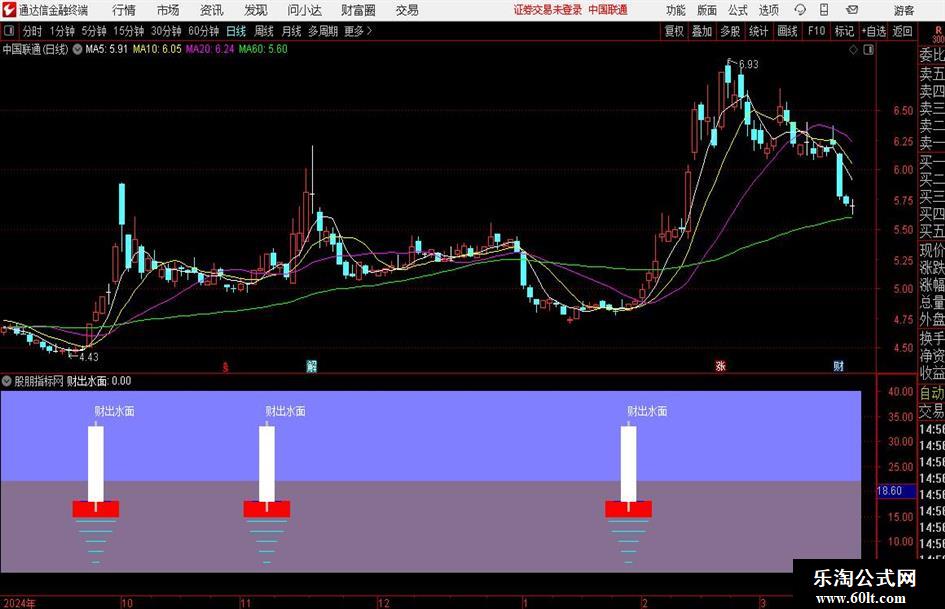Image resolution: width=945 pixels, height=609 pixels.
Task: Open the envelope message icon
Action: pyautogui.click(x=852, y=10)
